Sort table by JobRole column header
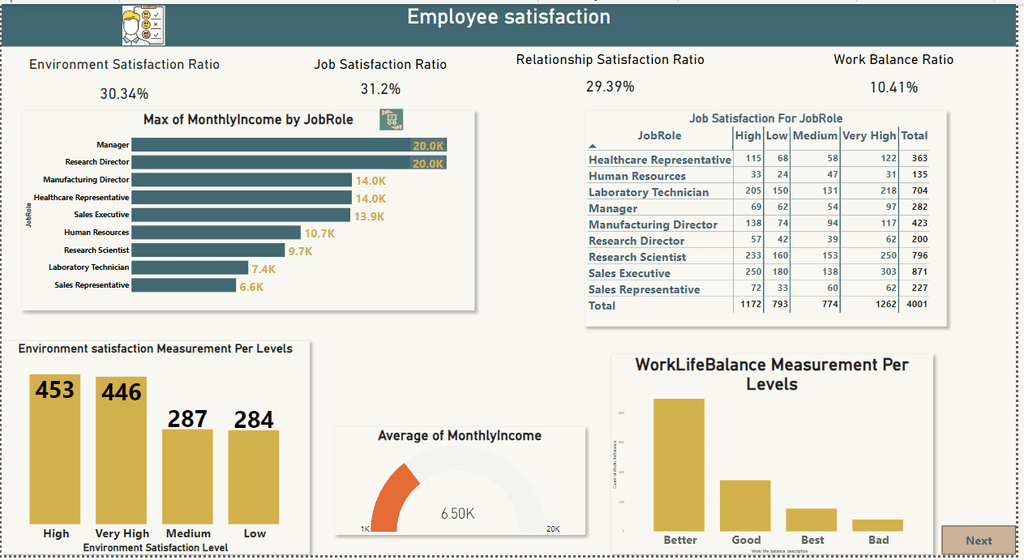Image resolution: width=1024 pixels, height=560 pixels. 659,136
